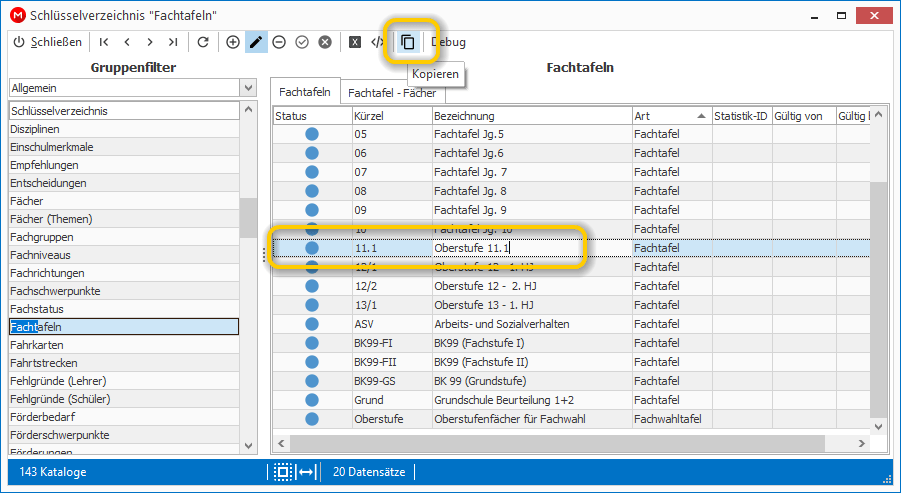Toggle the pencil edit mode icon
The height and width of the screenshot is (493, 901).
click(x=256, y=42)
